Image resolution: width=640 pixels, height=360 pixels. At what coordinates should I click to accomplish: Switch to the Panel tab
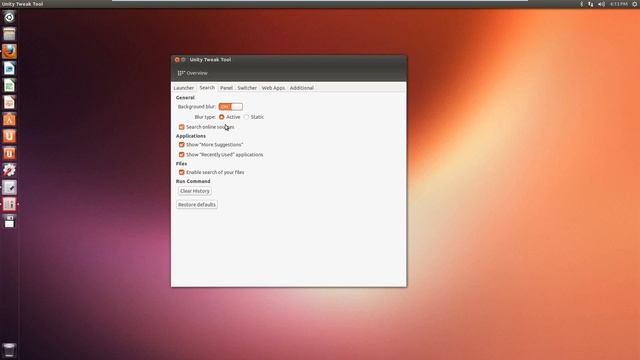point(226,88)
